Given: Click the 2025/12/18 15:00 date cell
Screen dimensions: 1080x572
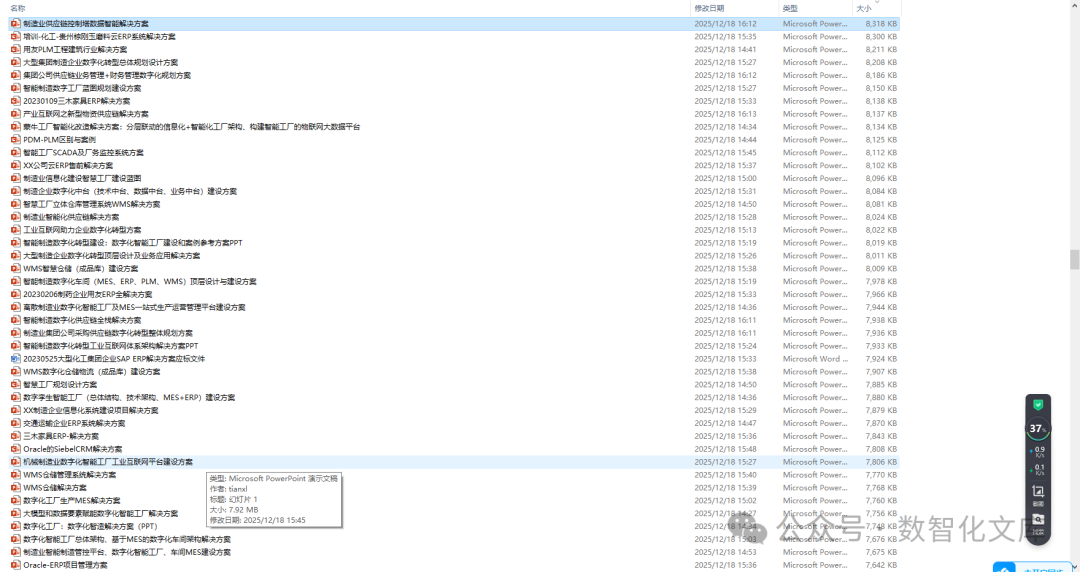Looking at the screenshot, I should 725,178.
